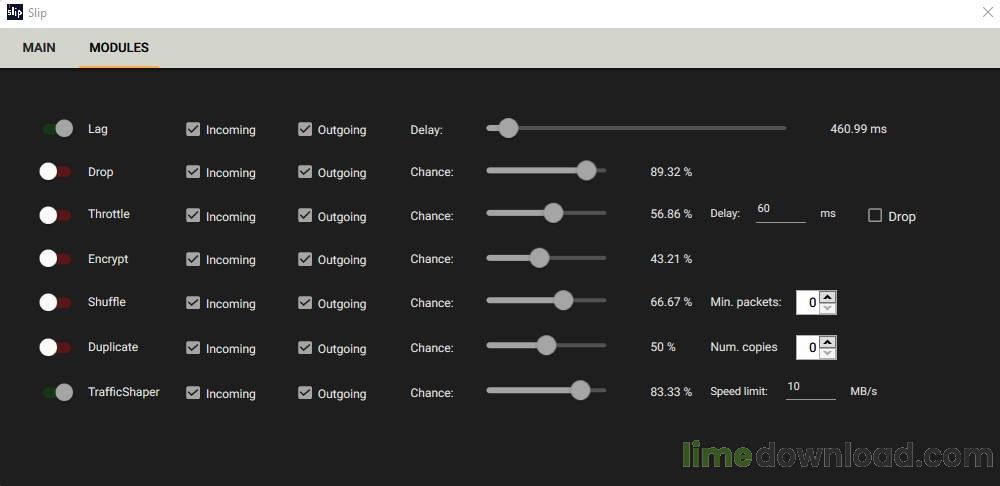Click the Lag Delay slider handle
Screen dimensions: 1000x486
point(508,128)
